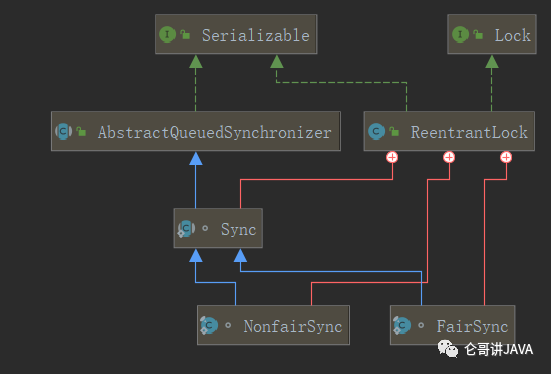Select the AbstractQueuedSynchronizer class icon

click(x=64, y=131)
